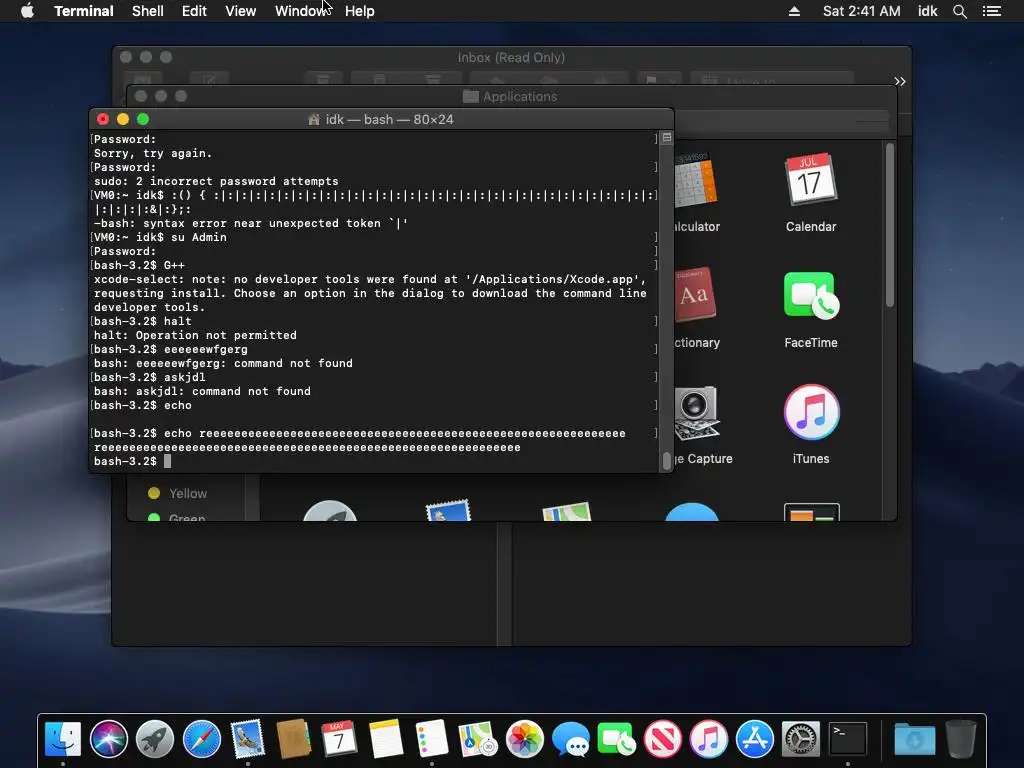Viewport: 1024px width, 768px height.
Task: Open the View menu
Action: [240, 11]
